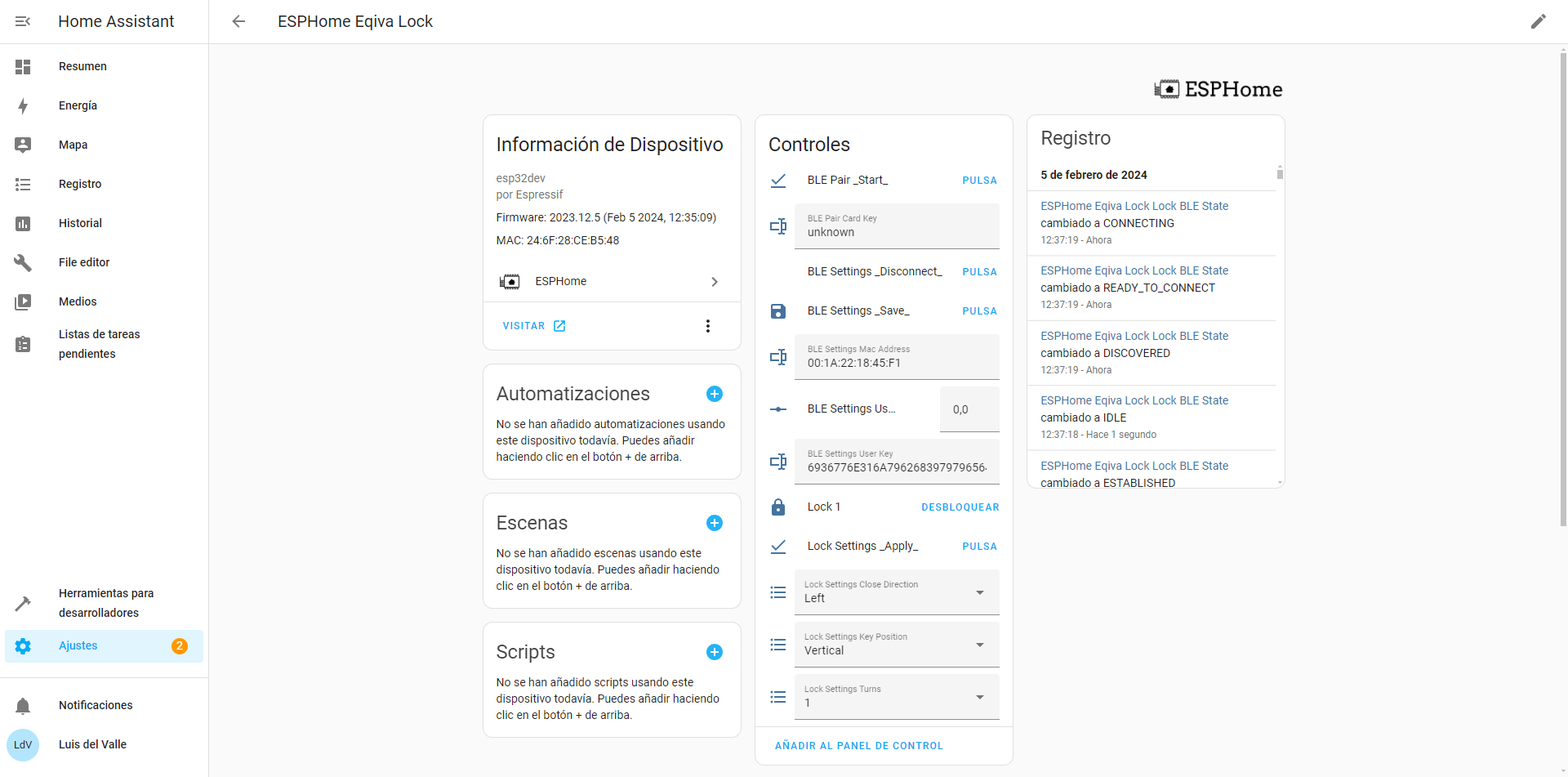Open BLE State link for READY_TO_CONNECT entry

(x=1134, y=270)
